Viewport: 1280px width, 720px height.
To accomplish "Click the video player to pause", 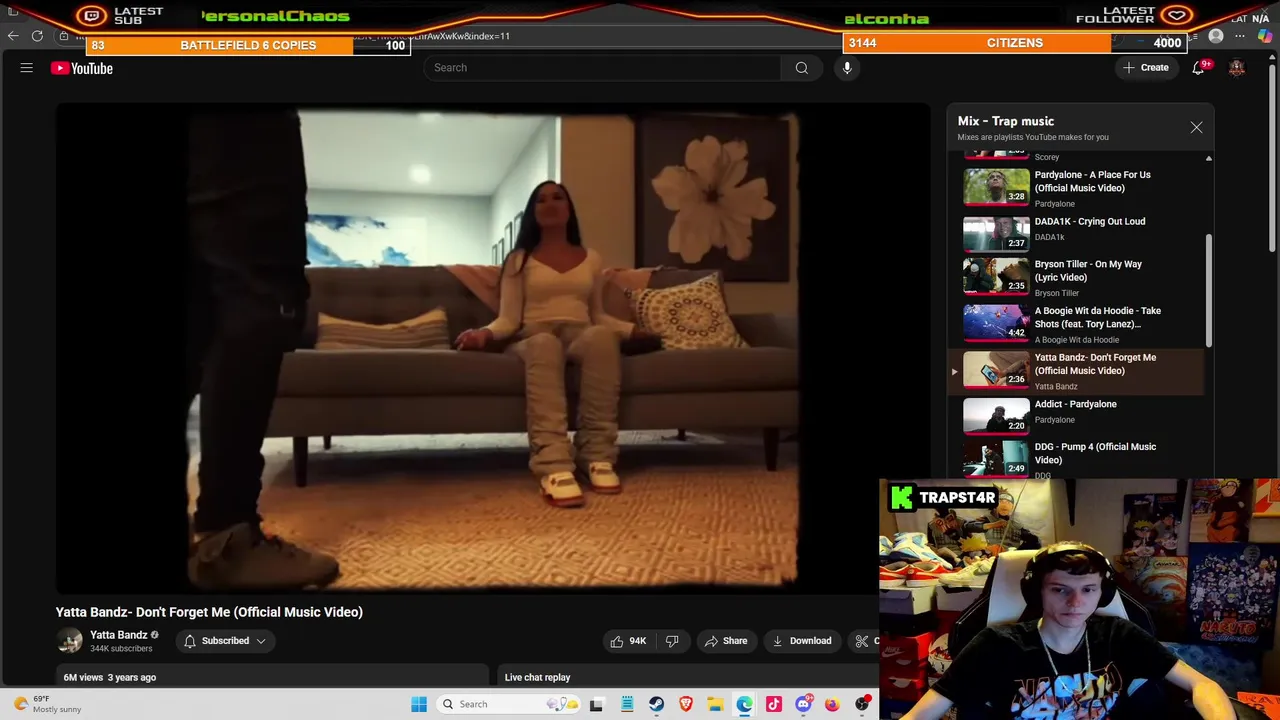I will pyautogui.click(x=492, y=347).
